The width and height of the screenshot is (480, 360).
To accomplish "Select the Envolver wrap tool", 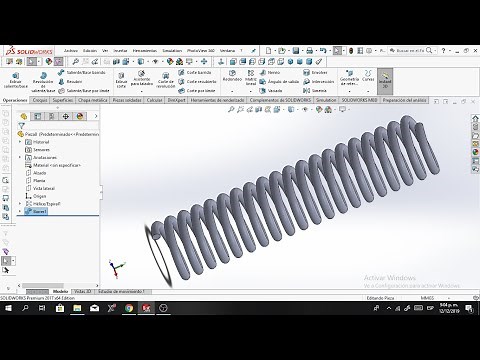I will (x=315, y=72).
